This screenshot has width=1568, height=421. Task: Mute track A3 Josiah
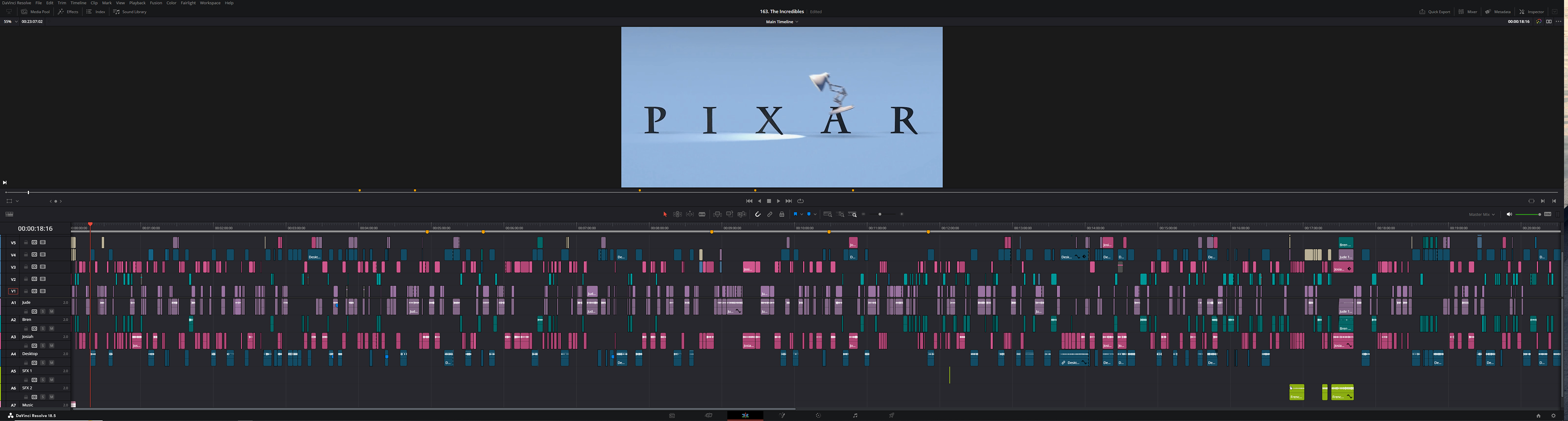point(51,346)
